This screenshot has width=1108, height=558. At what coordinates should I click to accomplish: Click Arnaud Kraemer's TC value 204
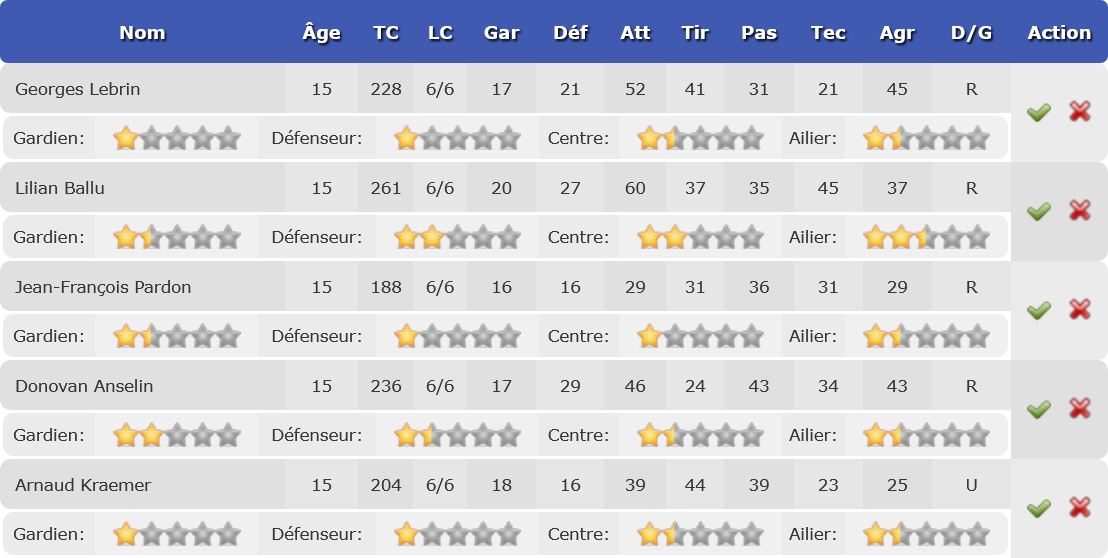pos(386,485)
